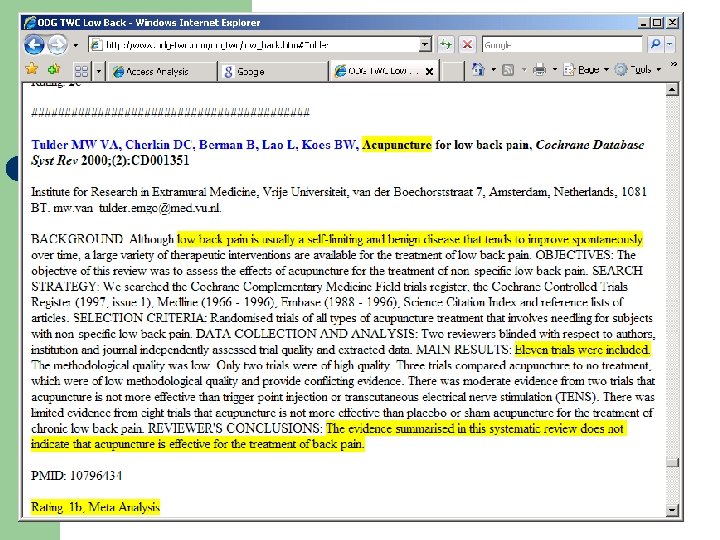720x540 pixels.
Task: Click the scrollbar up arrow
Action: [672, 90]
